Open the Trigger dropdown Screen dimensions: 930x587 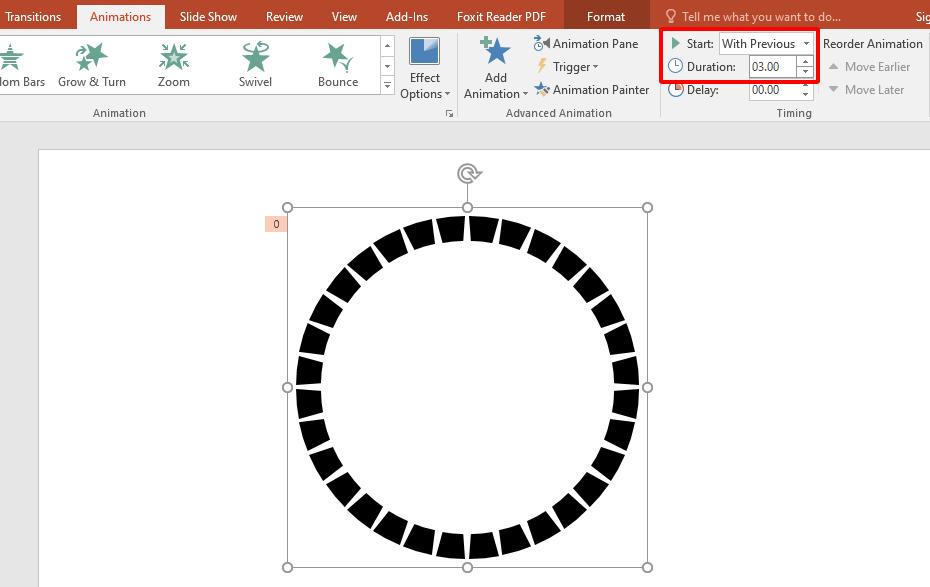(x=573, y=66)
